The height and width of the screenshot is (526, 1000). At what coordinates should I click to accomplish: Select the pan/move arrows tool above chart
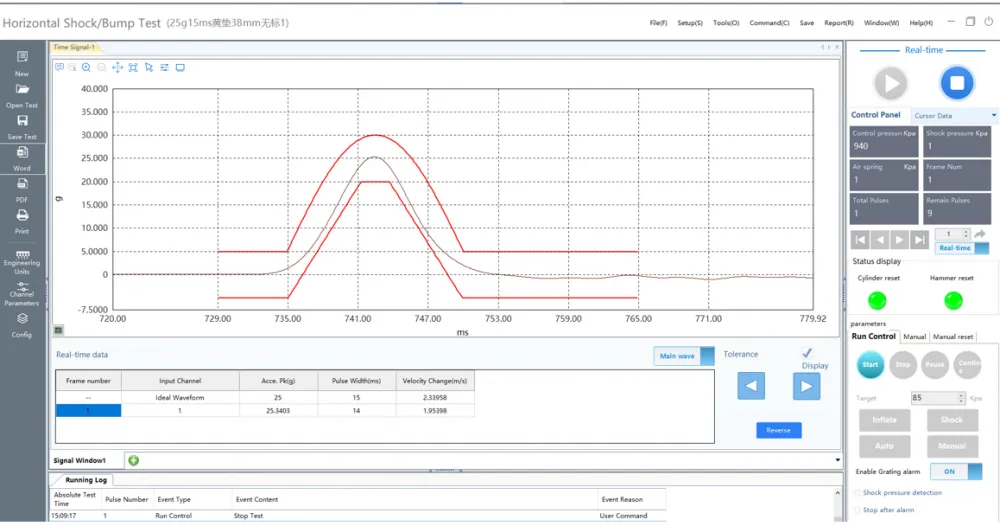[117, 68]
